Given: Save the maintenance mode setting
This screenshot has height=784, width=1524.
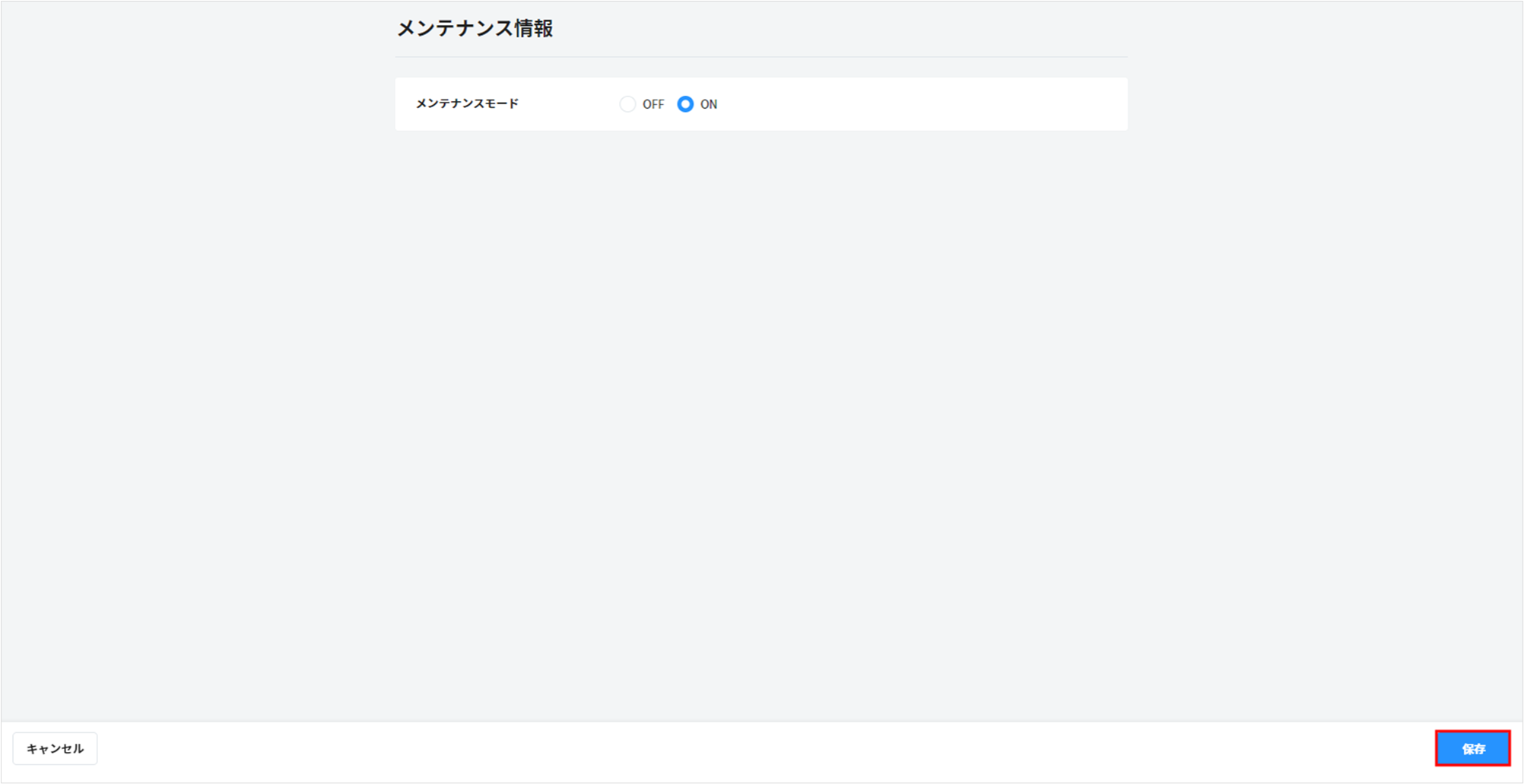Looking at the screenshot, I should pyautogui.click(x=1472, y=749).
